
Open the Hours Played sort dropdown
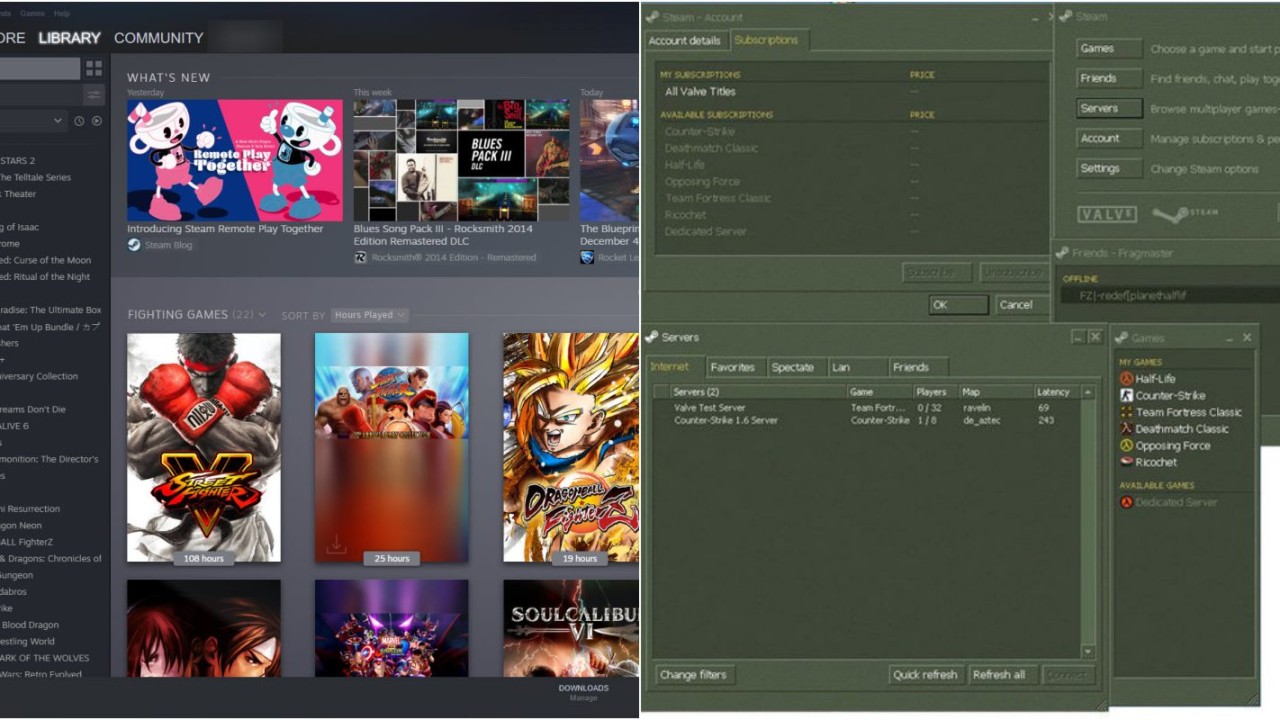click(369, 315)
